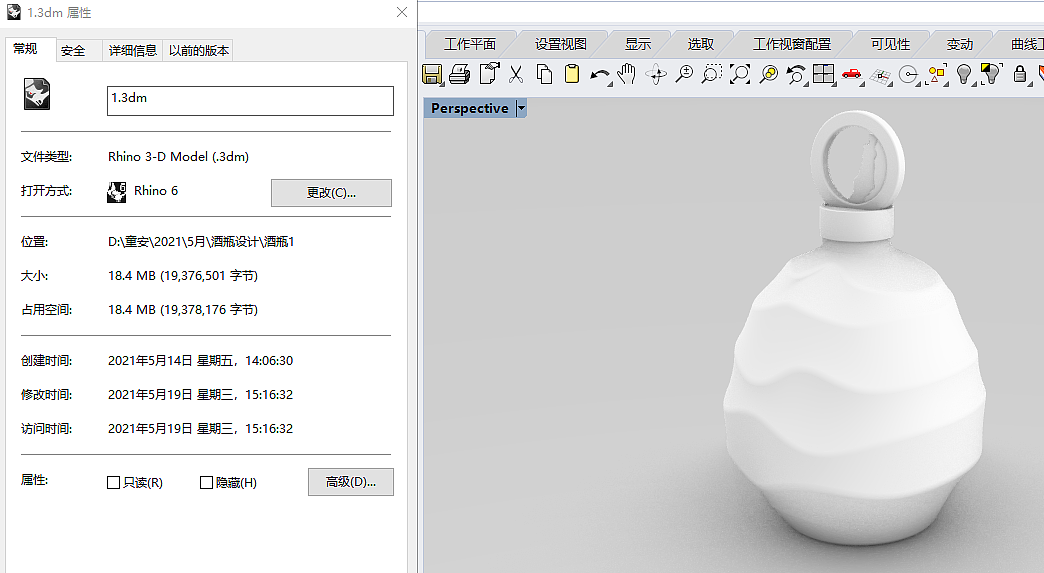Click the 高级(D)... button

pos(350,482)
